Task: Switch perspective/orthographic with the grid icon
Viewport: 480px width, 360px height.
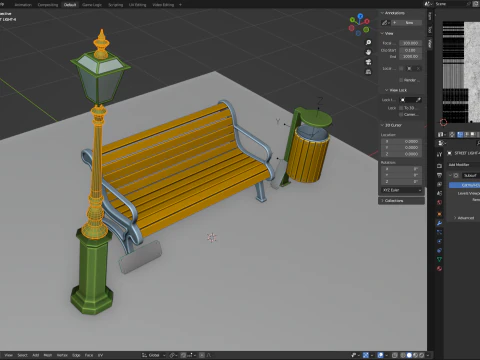Action: (368, 72)
